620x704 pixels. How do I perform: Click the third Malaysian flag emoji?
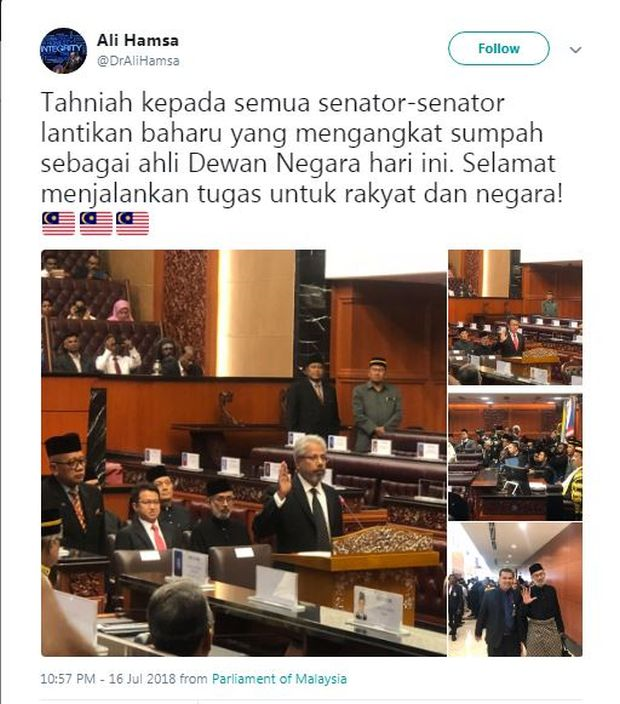[132, 223]
